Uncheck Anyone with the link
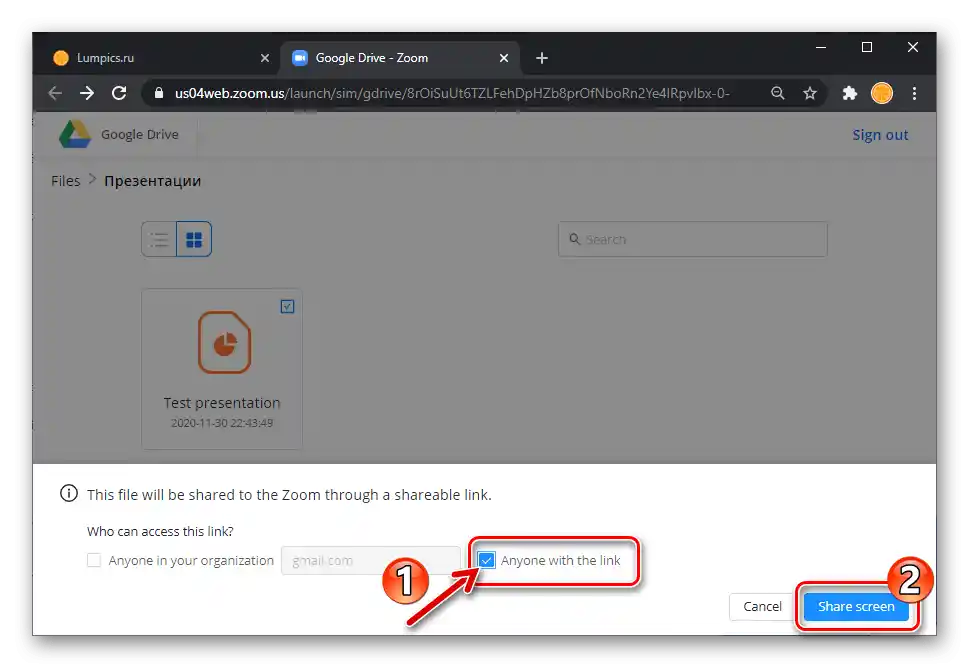The height and width of the screenshot is (668, 969). click(x=486, y=560)
